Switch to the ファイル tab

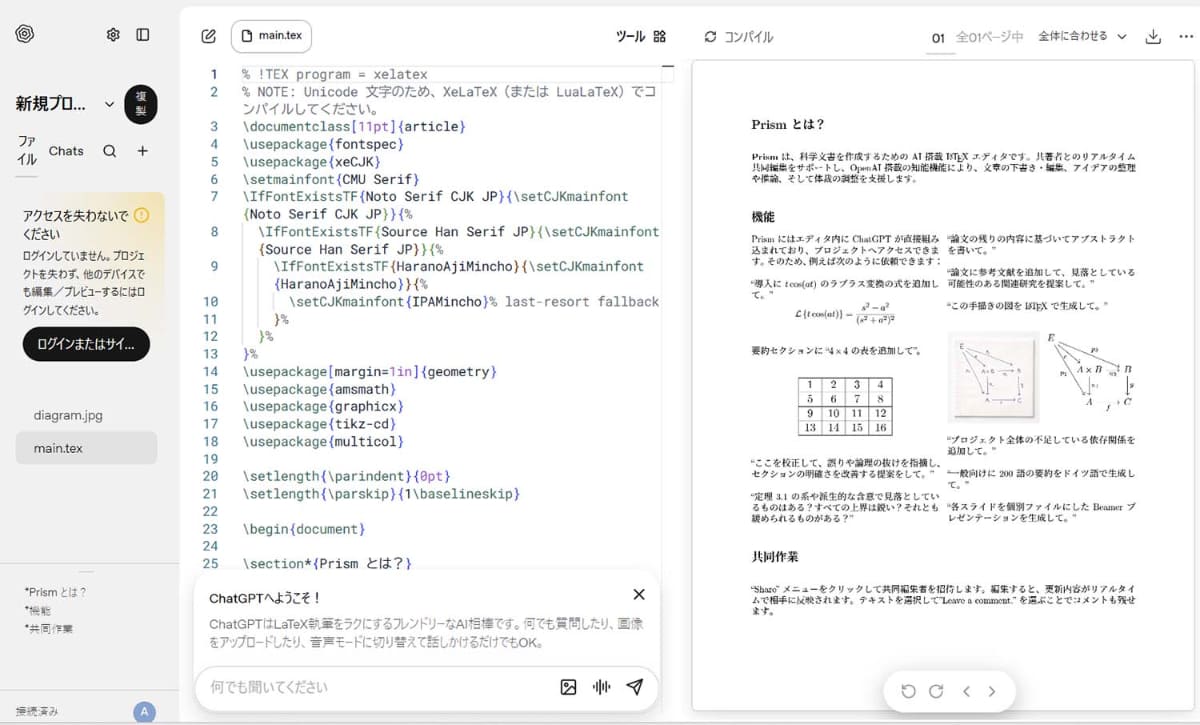[27, 151]
